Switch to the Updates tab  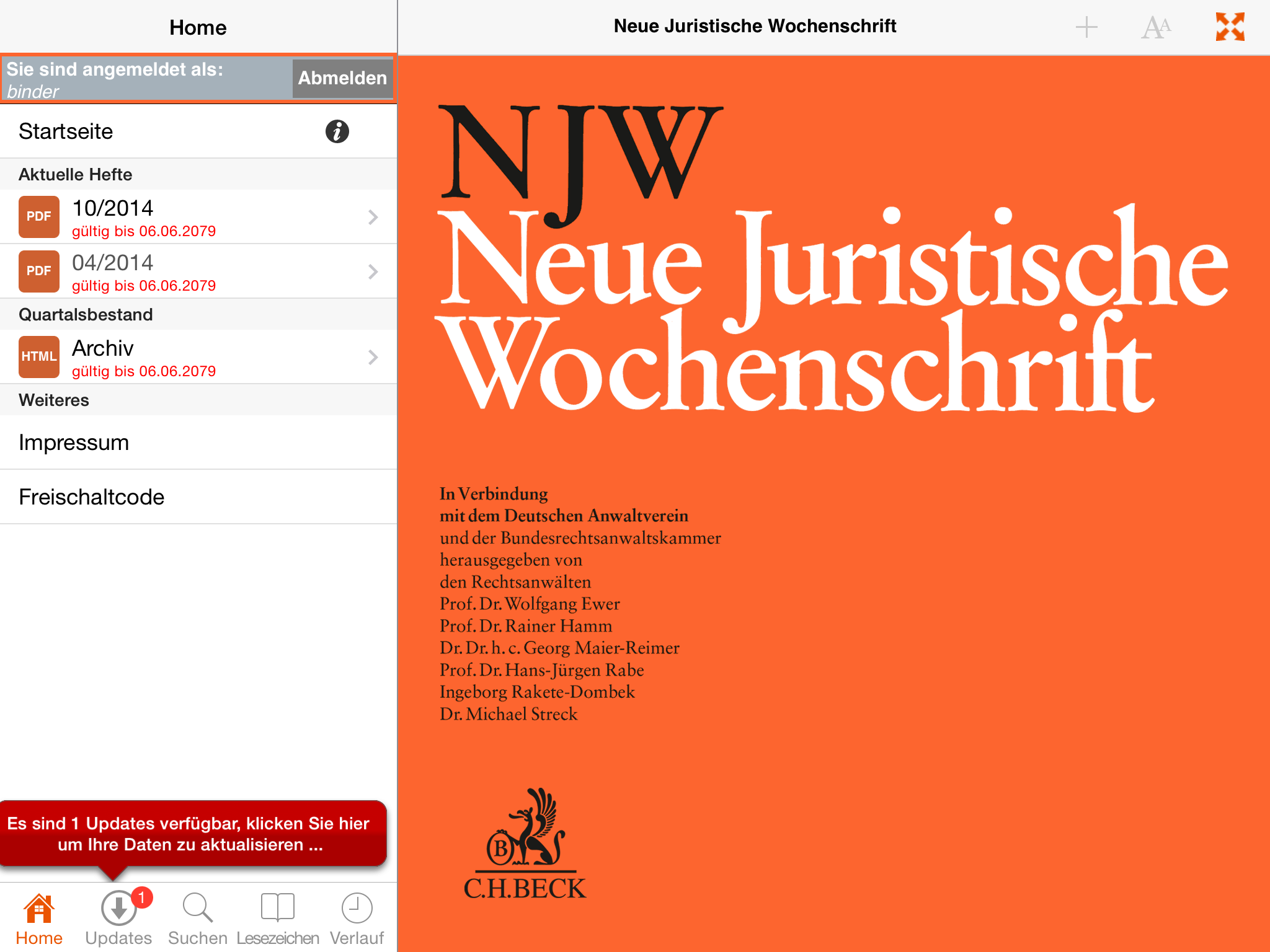(118, 920)
